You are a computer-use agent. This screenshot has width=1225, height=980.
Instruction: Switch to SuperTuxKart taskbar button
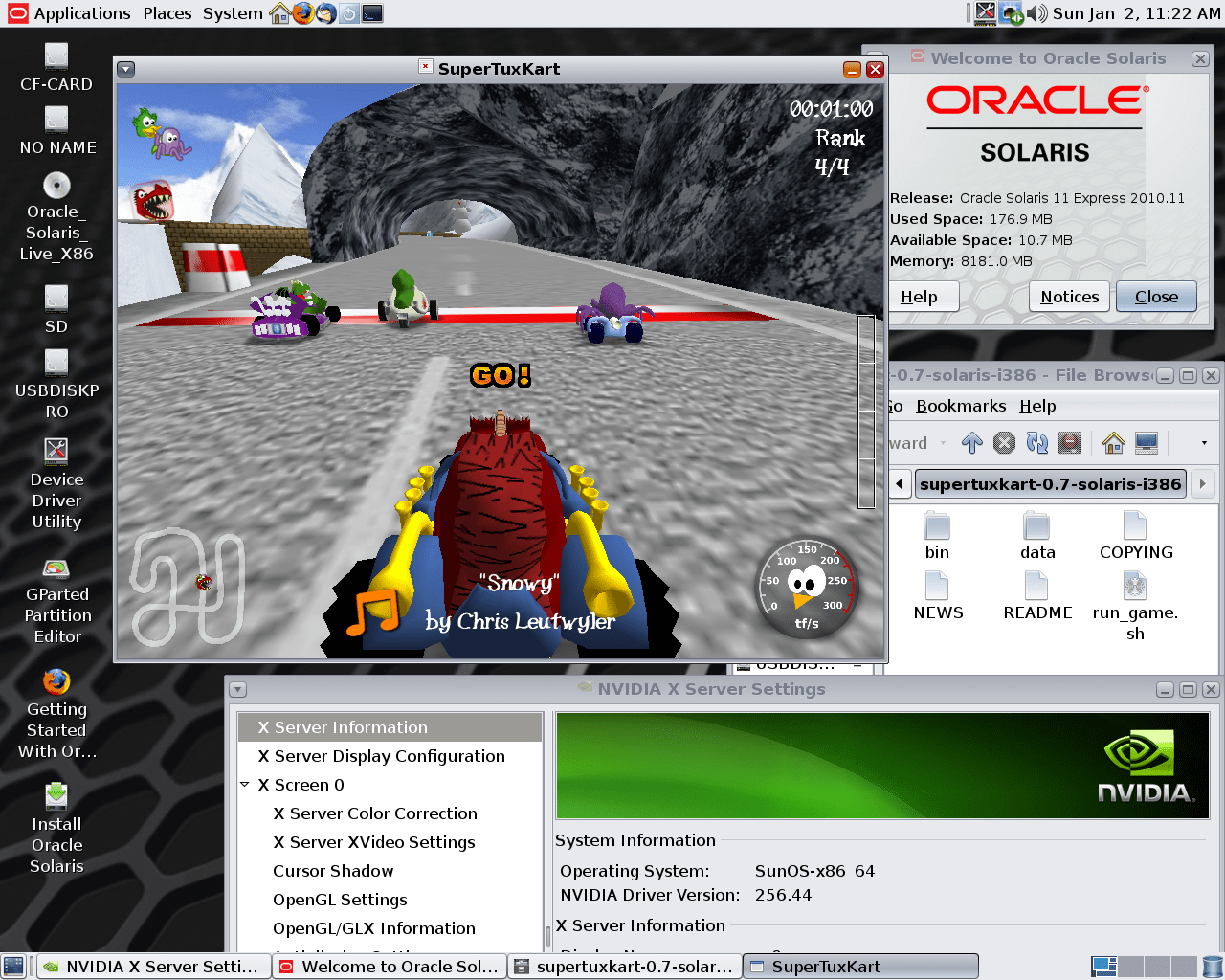pyautogui.click(x=860, y=967)
